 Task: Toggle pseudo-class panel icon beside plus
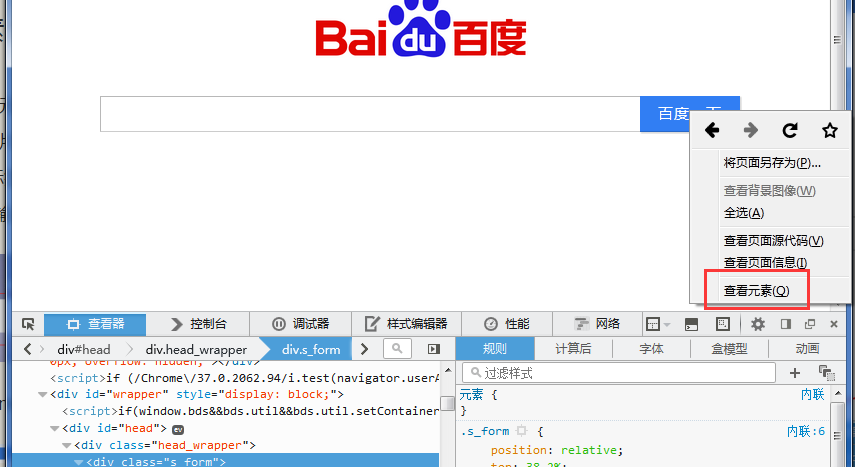[827, 373]
